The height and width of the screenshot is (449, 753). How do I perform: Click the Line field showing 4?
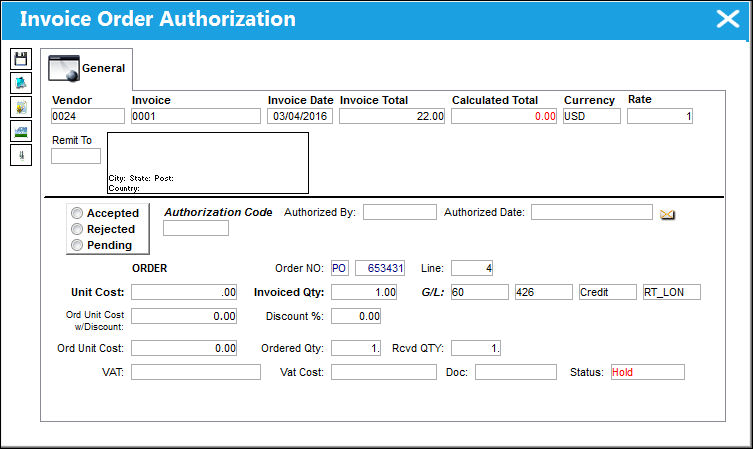[x=472, y=268]
